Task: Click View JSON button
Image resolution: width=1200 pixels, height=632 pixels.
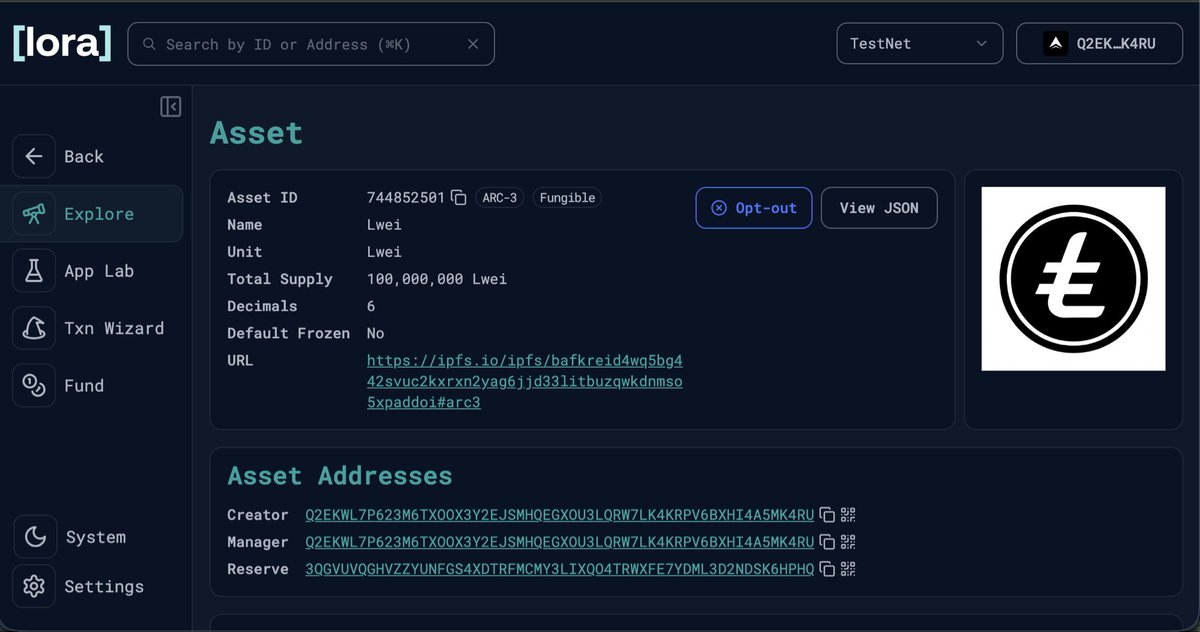Action: (879, 208)
